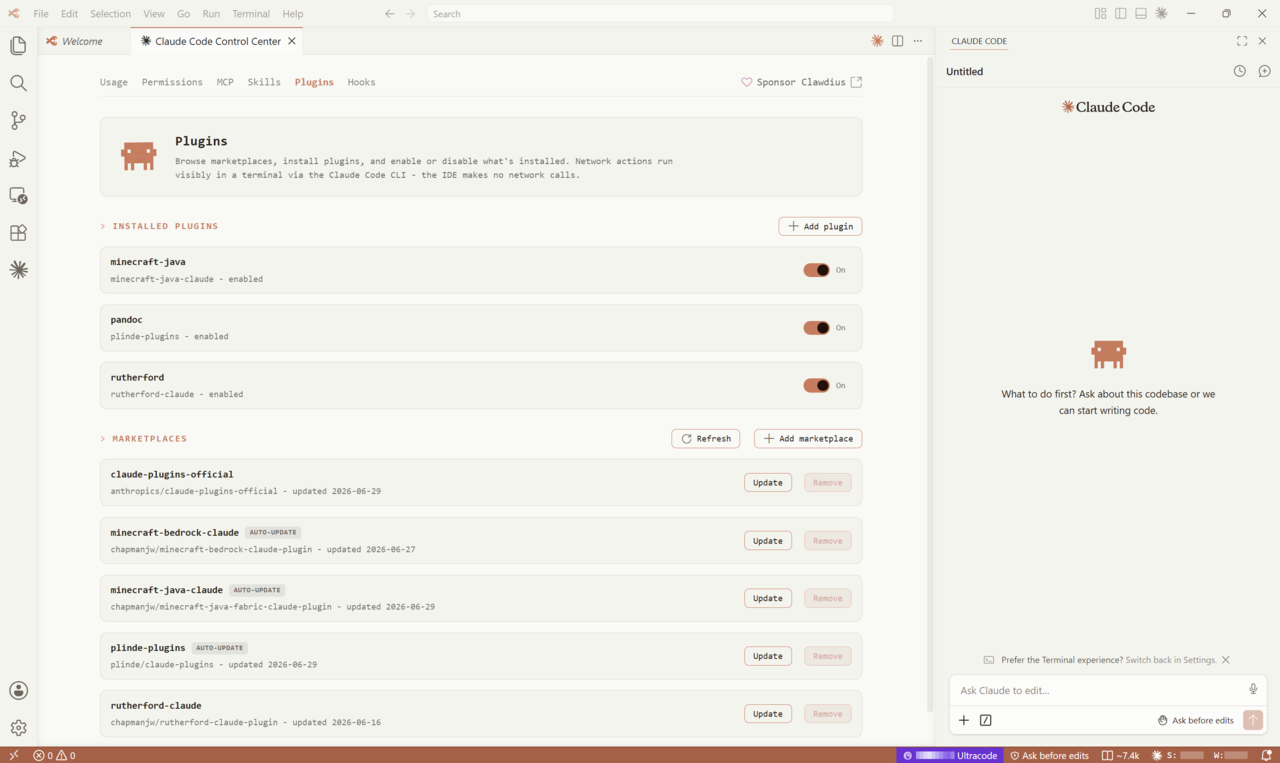The height and width of the screenshot is (763, 1280).
Task: Open the Claude Code activity bar icon
Action: coord(18,270)
